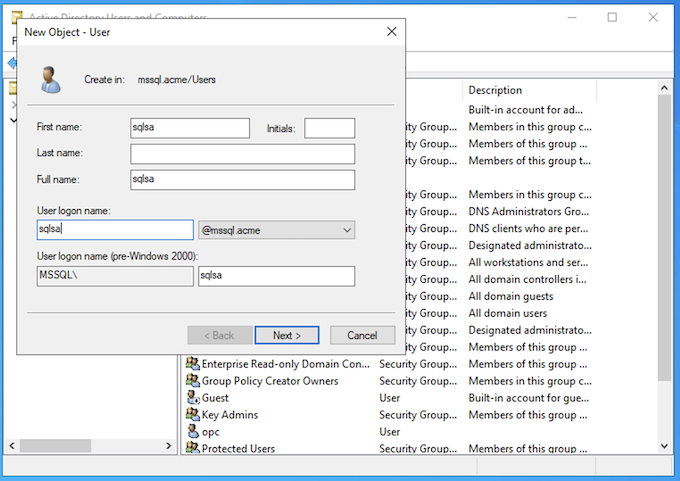Click the tree pane scroll right arrow
Viewport: 680px width, 481px height.
pos(168,446)
